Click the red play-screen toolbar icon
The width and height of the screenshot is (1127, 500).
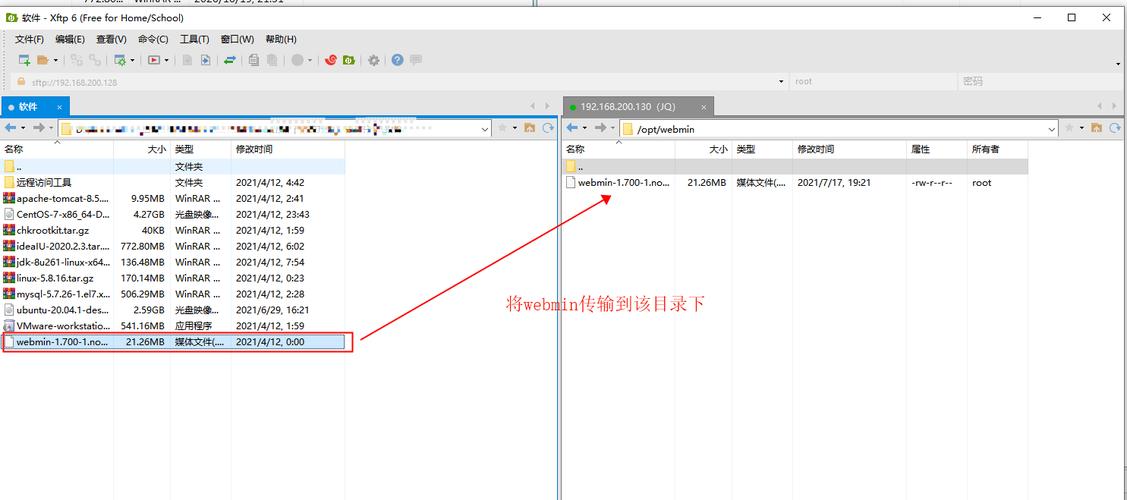[154, 60]
